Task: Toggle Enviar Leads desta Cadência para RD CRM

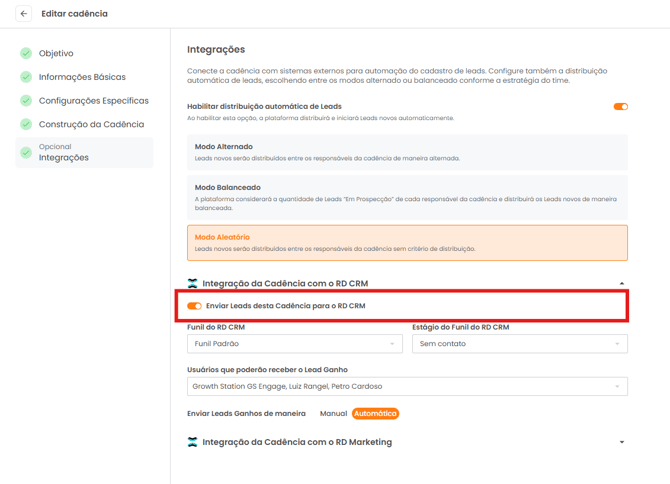Action: coord(195,306)
